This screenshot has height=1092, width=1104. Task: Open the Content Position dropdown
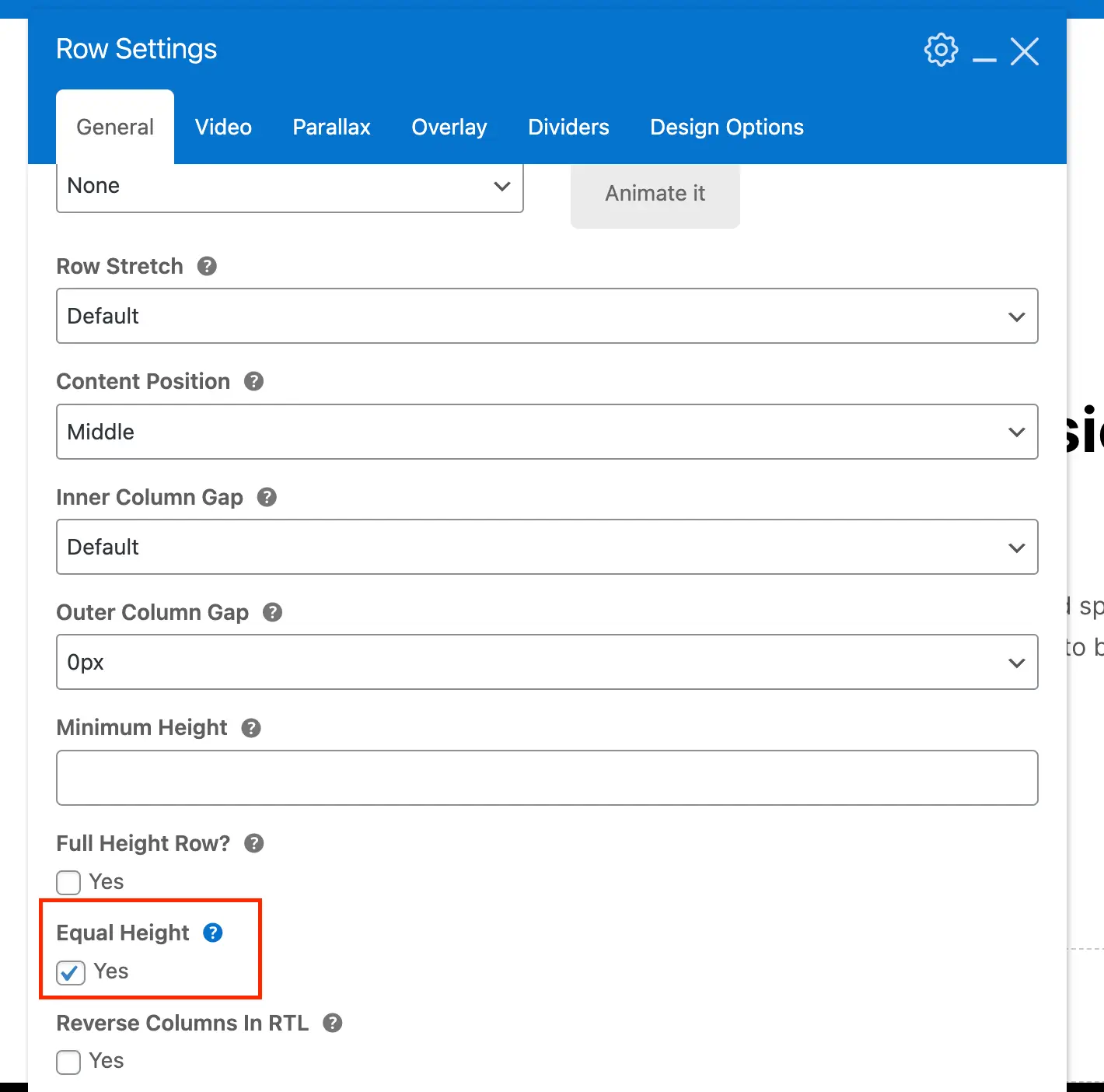[547, 432]
